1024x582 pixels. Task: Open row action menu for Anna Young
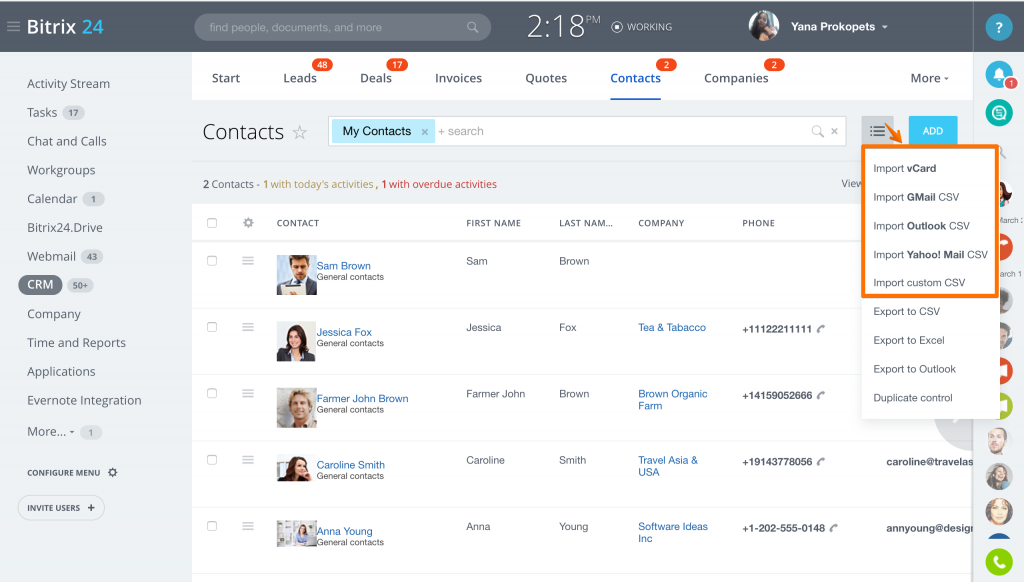248,526
